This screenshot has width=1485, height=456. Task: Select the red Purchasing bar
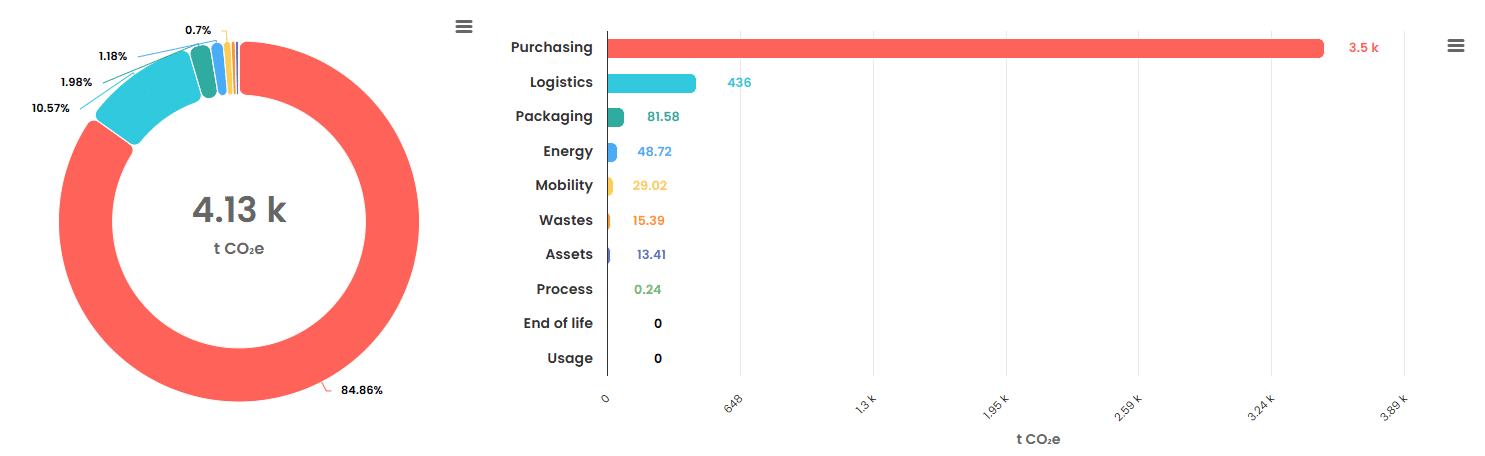(965, 48)
